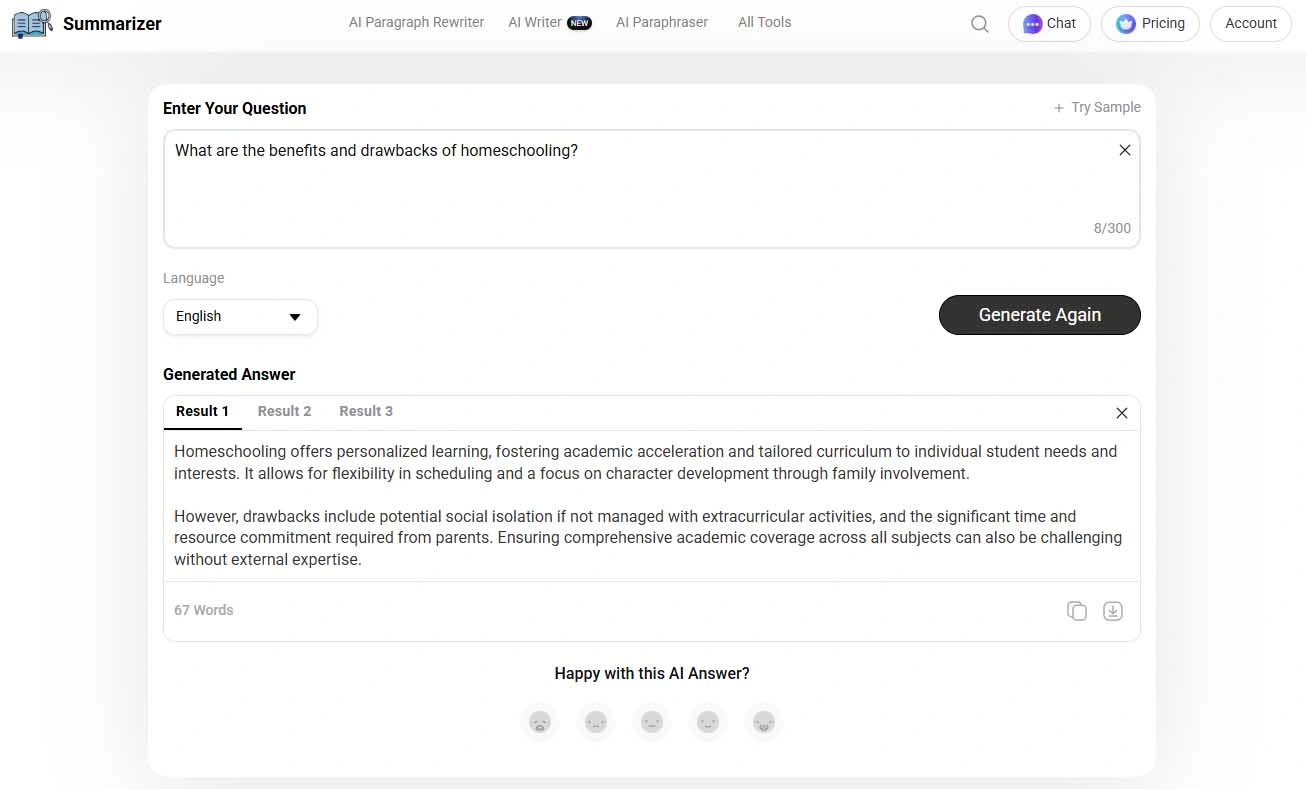The height and width of the screenshot is (789, 1306).
Task: Select the neutral face rating emoji
Action: coord(652,721)
